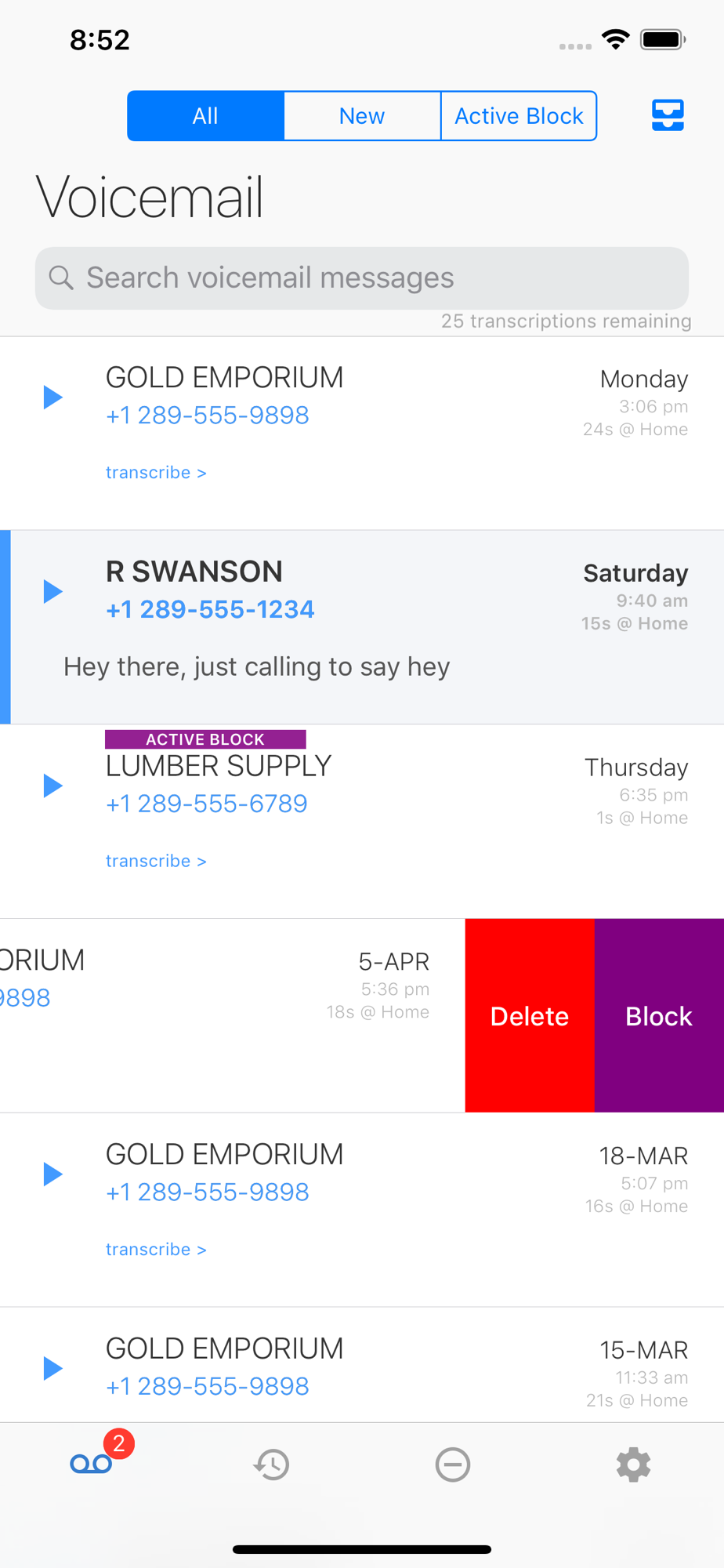Open the voicemail tab with badge
The width and height of the screenshot is (724, 1568).
click(x=92, y=1464)
